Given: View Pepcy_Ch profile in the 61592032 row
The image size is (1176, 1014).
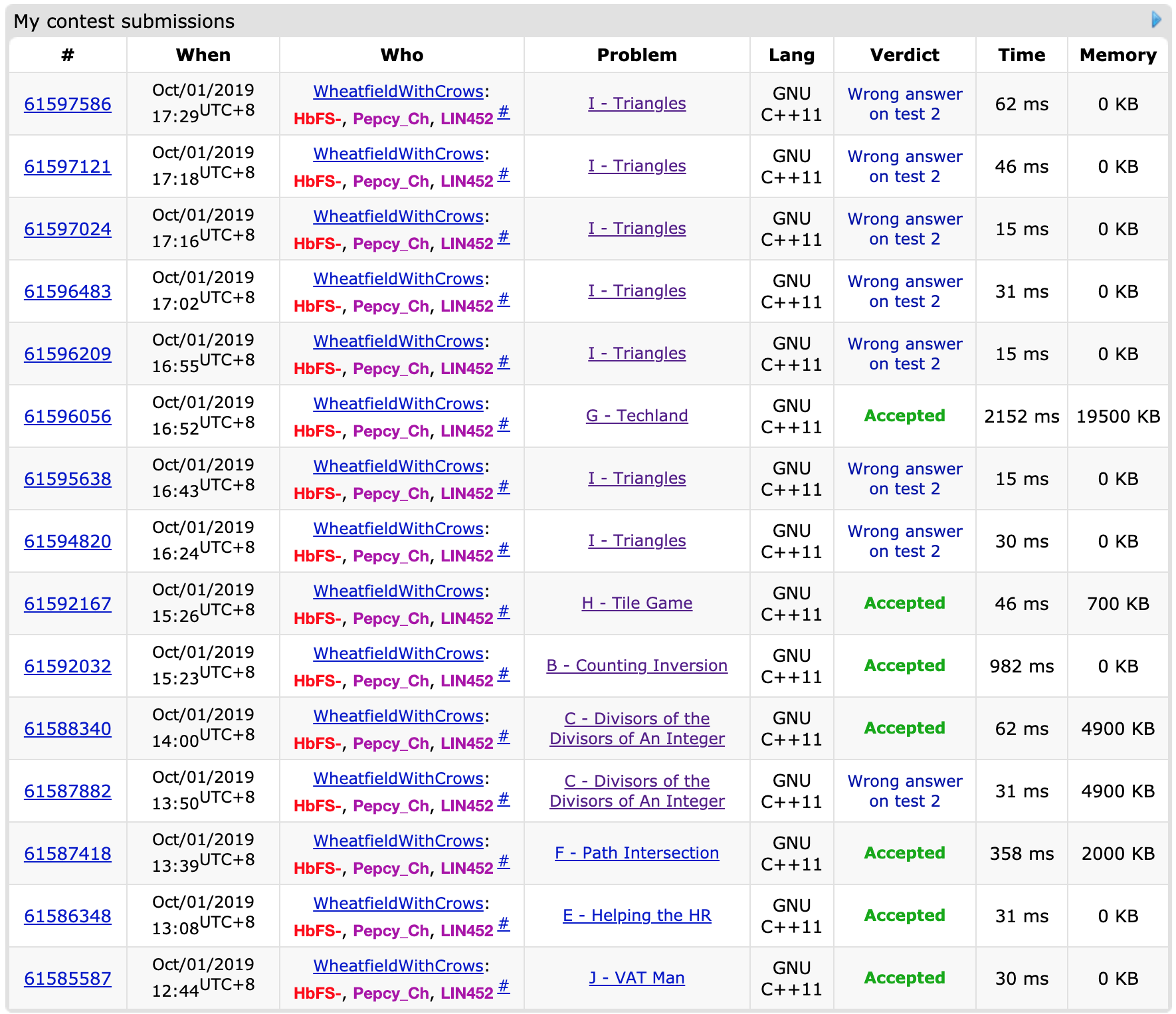Looking at the screenshot, I should click(391, 681).
